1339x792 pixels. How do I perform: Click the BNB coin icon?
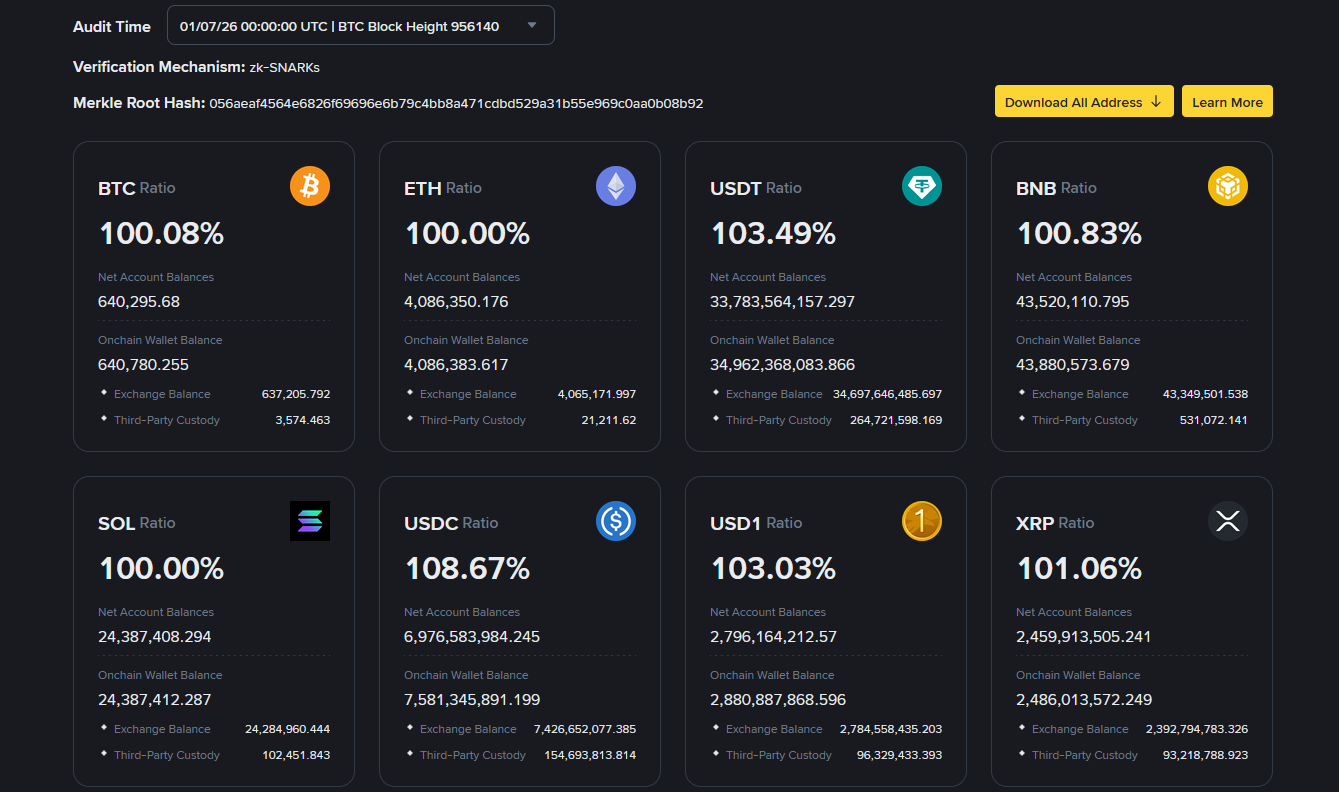tap(1228, 186)
